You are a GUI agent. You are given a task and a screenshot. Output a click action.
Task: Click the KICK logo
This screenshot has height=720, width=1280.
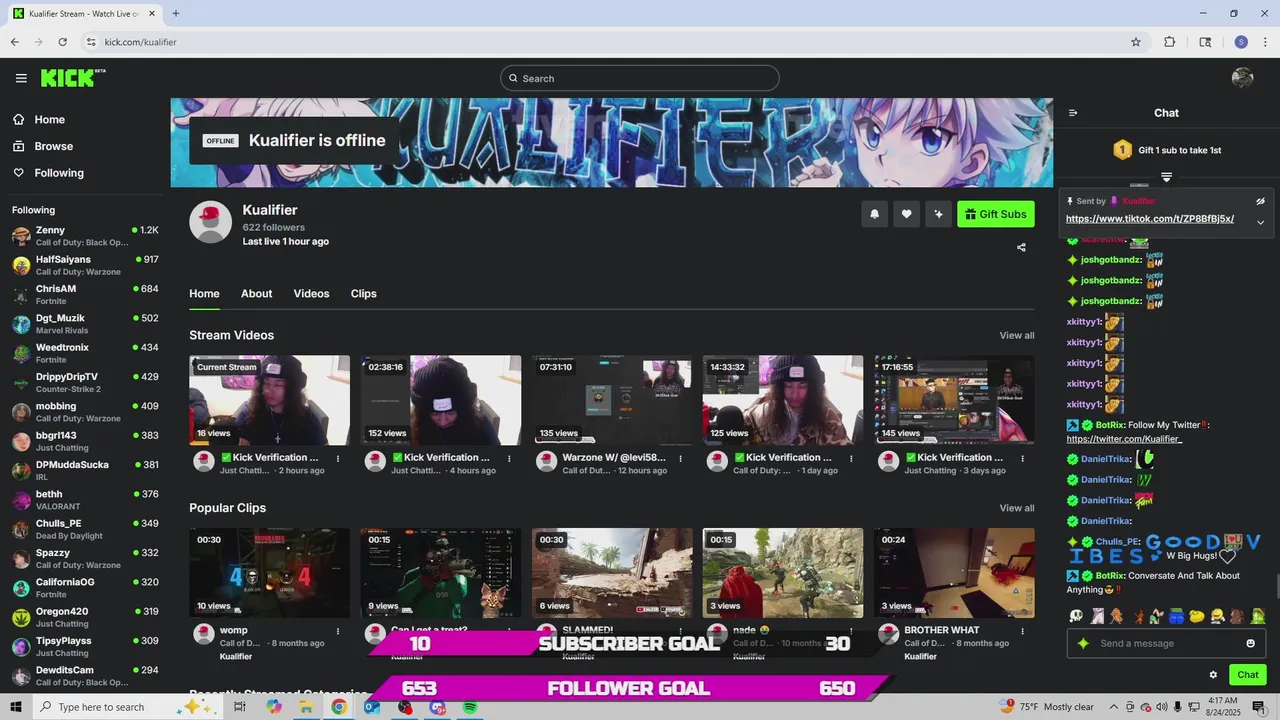point(73,78)
